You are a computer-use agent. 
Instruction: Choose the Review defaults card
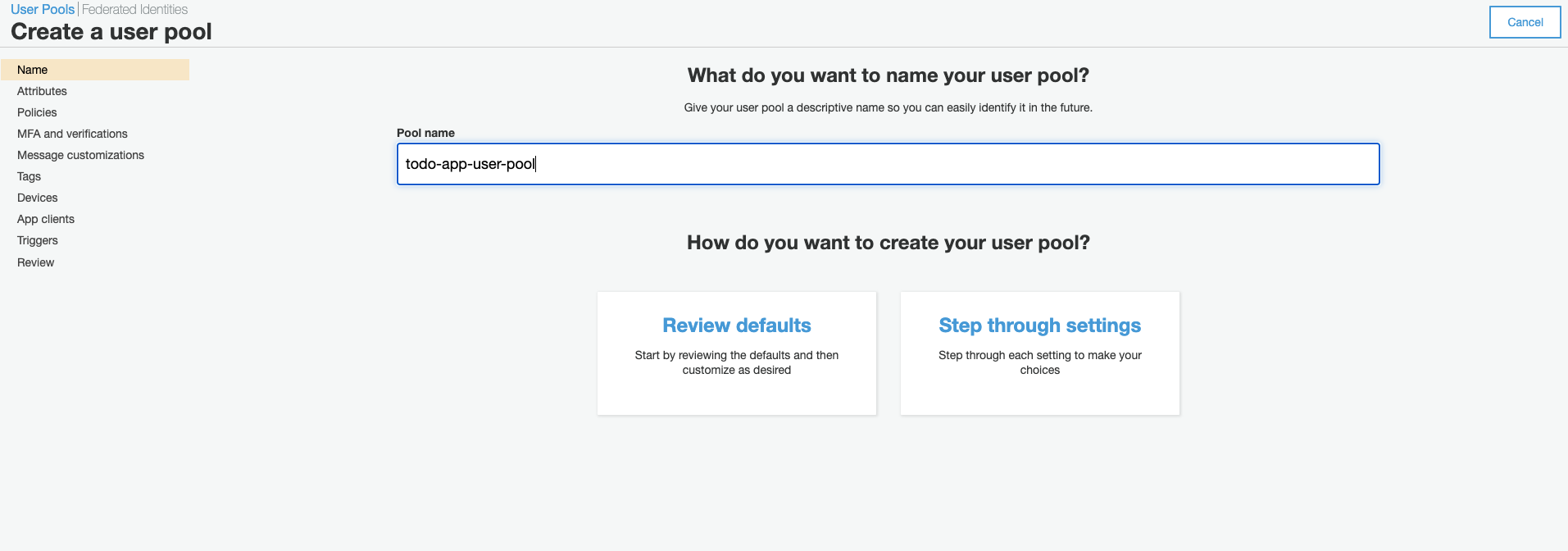coord(737,353)
